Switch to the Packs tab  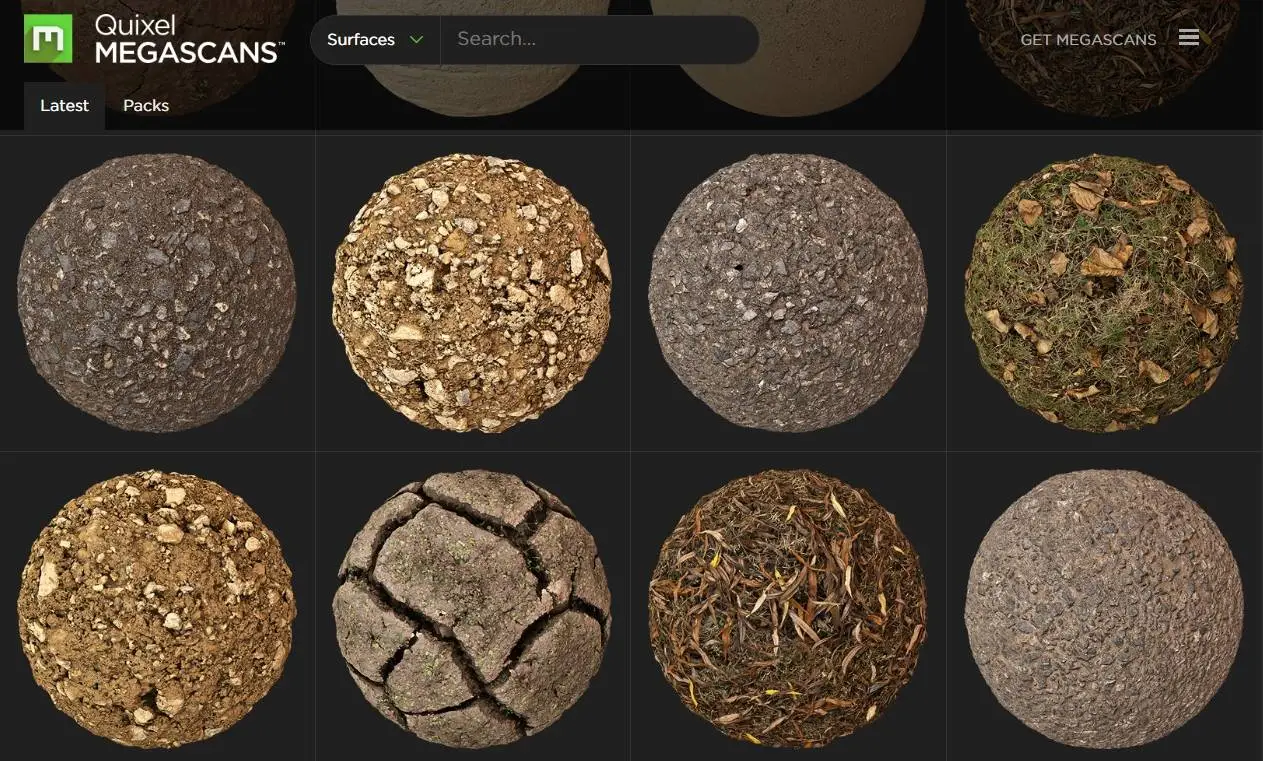(146, 106)
